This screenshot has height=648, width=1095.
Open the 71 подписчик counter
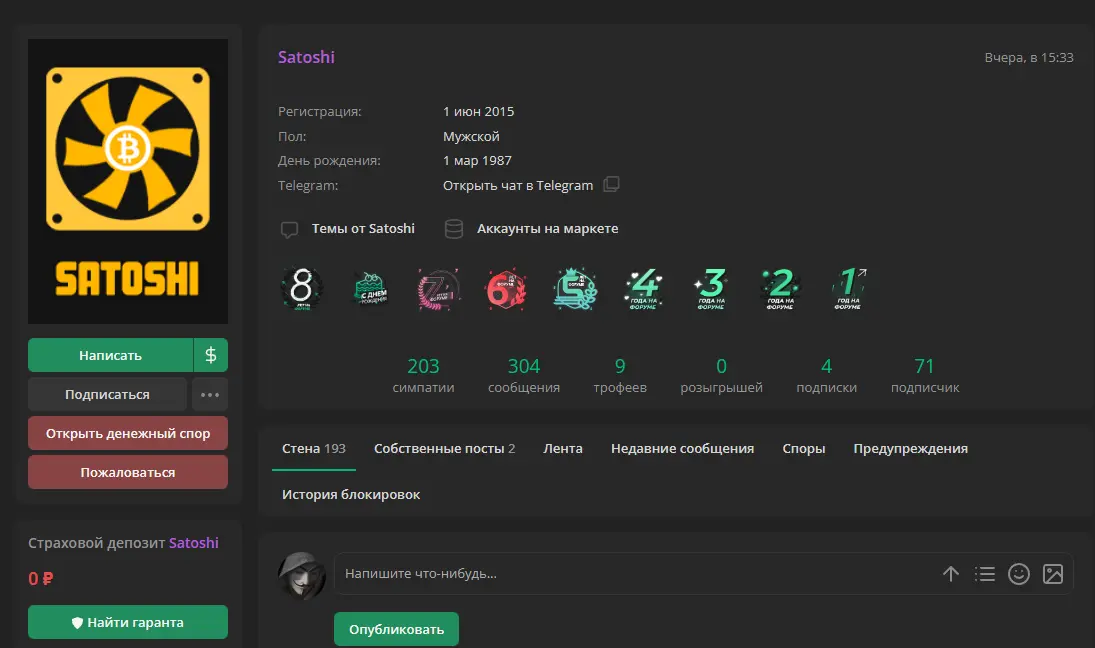coord(925,375)
